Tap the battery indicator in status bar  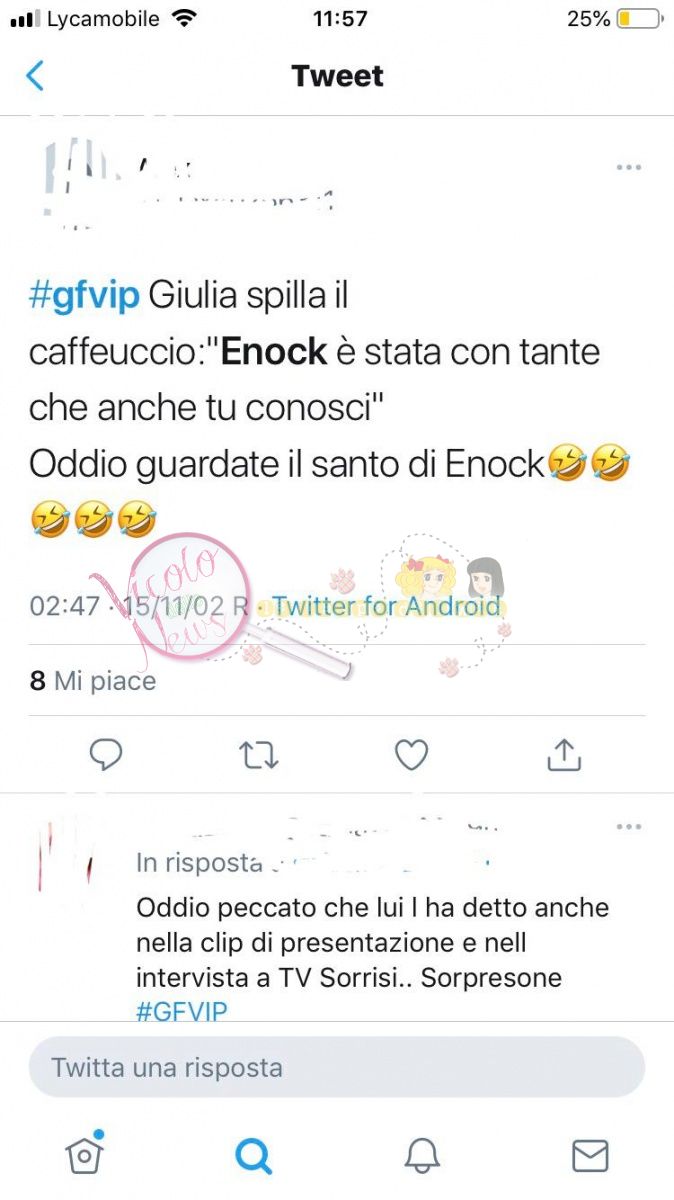[x=639, y=19]
